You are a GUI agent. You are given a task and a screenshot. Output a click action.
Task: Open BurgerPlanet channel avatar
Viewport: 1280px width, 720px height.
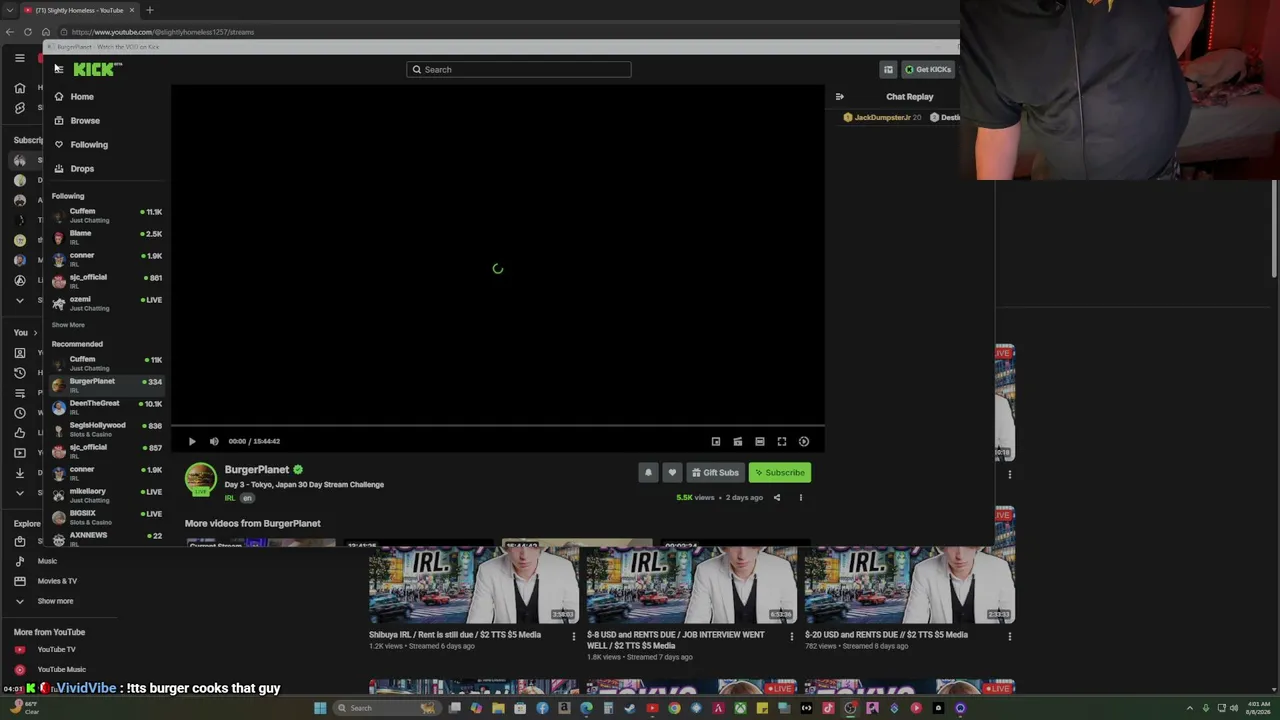pos(200,479)
